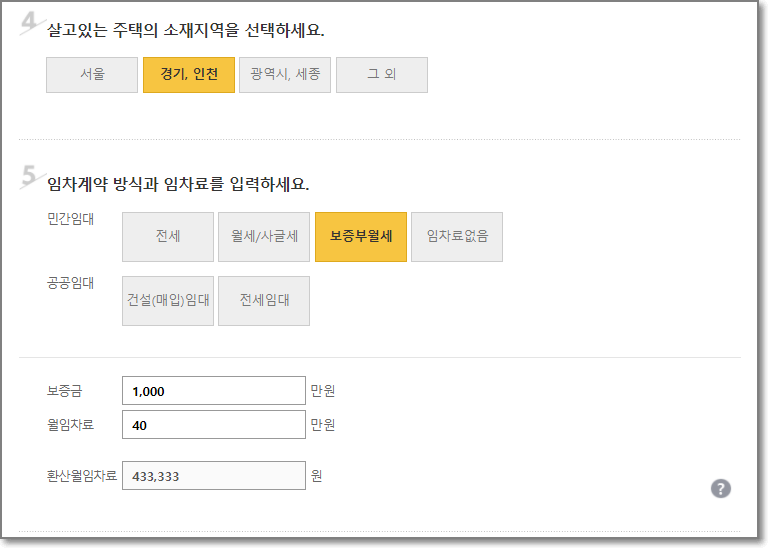The width and height of the screenshot is (768, 548).
Task: Click the 보증금 deposit input field
Action: (x=214, y=391)
